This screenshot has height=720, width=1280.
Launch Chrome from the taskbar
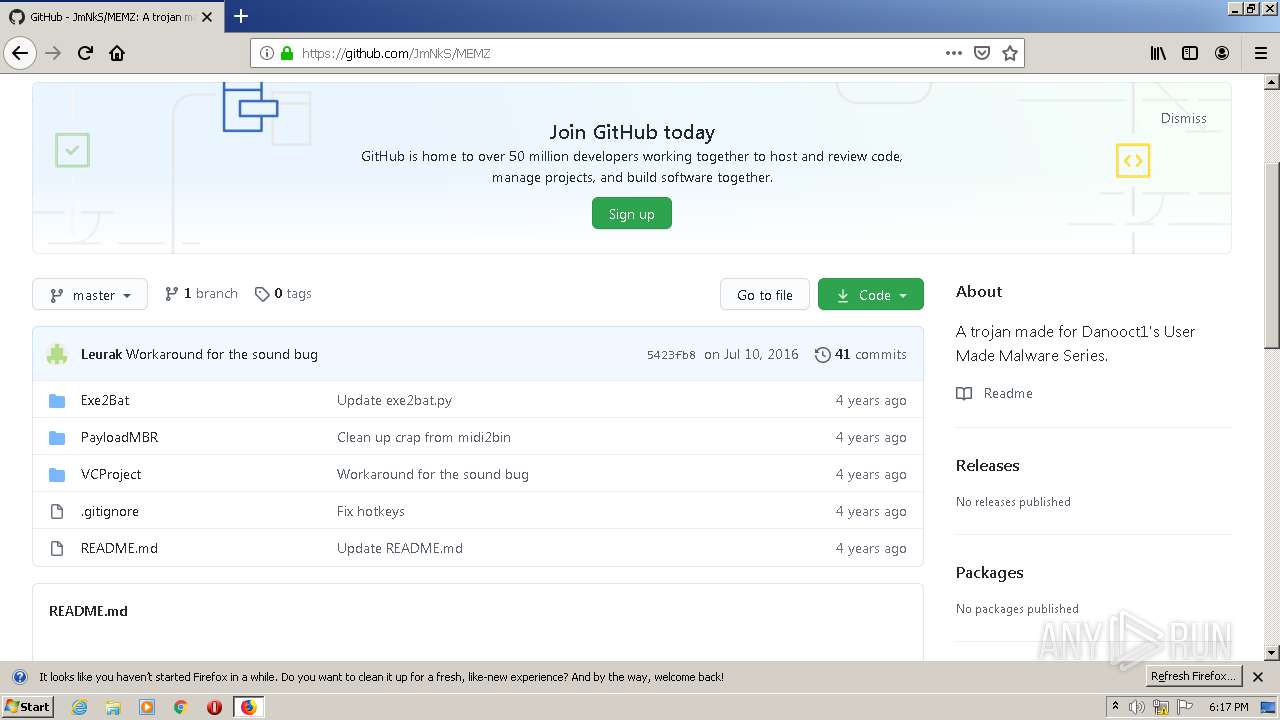(180, 707)
